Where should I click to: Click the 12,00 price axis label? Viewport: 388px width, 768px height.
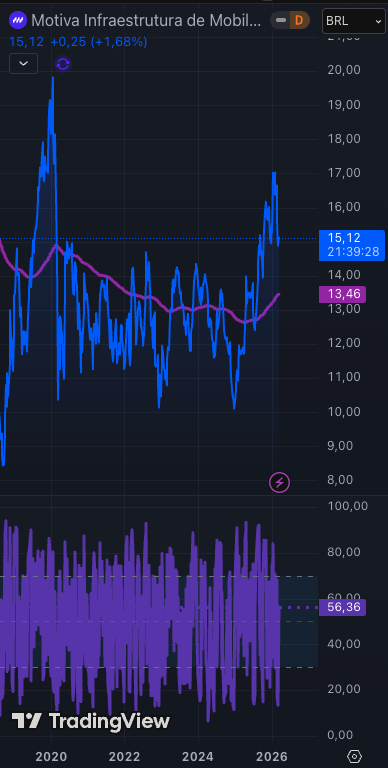click(344, 342)
